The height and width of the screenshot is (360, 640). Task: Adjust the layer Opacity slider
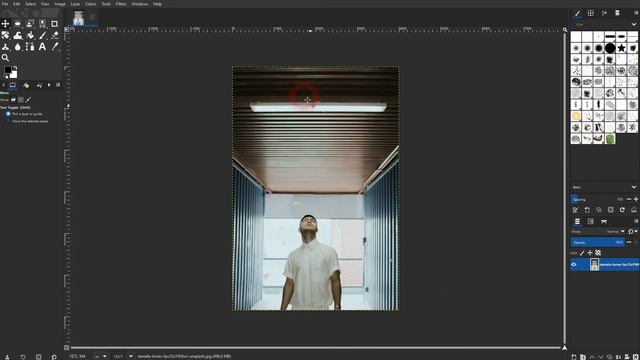598,242
